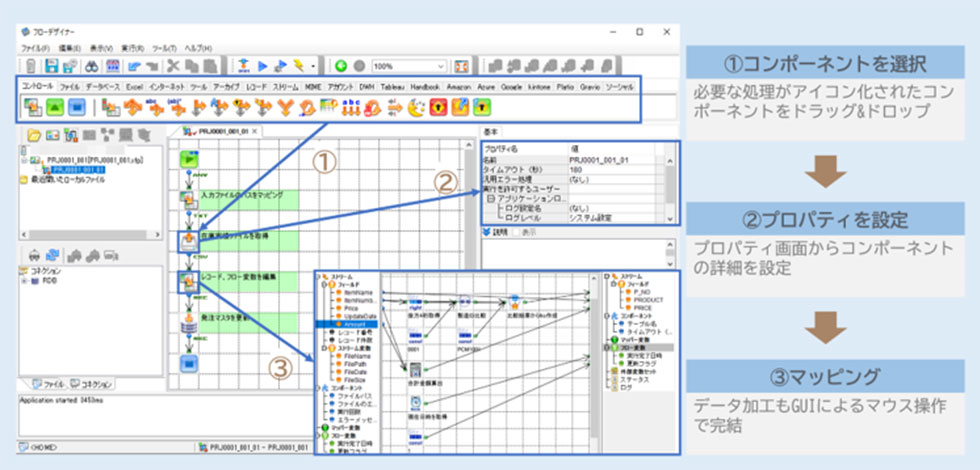Viewport: 980px width, 470px height.
Task: Click the 合計金額算出 calculator icon in the mapper
Action: [418, 369]
